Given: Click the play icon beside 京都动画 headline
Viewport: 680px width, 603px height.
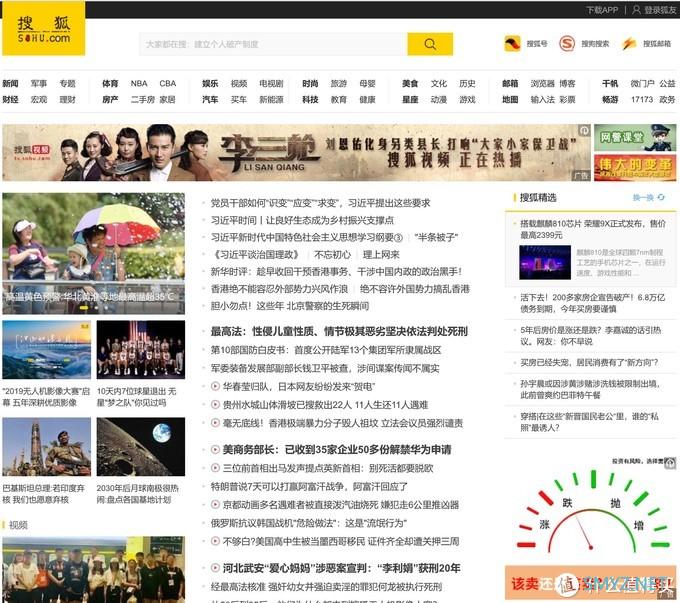Looking at the screenshot, I should click(x=215, y=505).
